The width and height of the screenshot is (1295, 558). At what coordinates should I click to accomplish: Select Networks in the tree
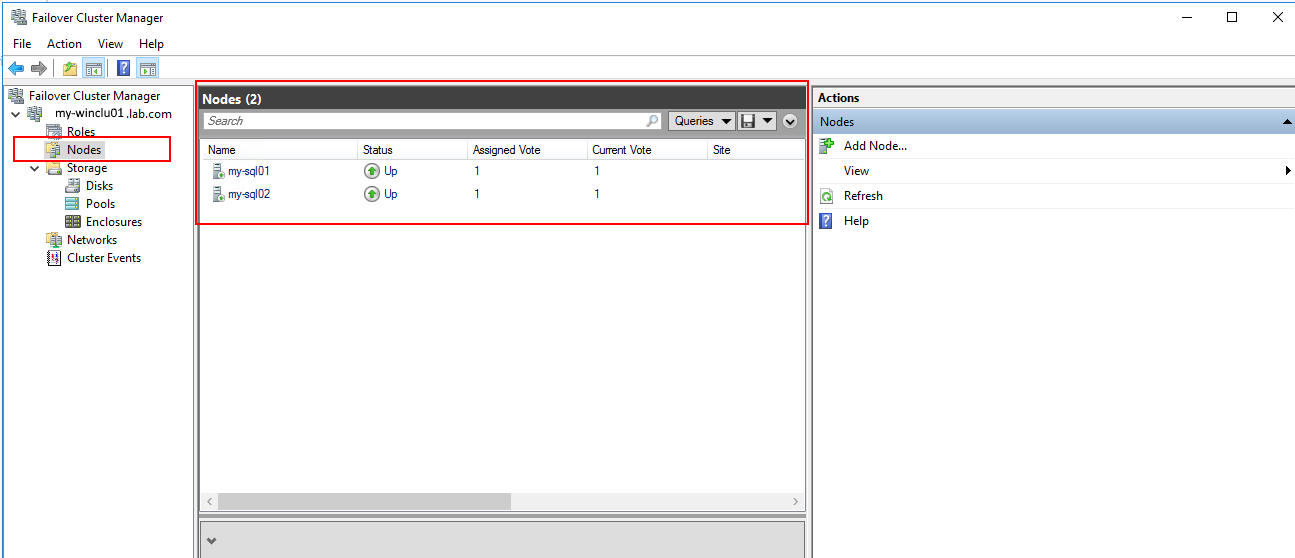(92, 240)
